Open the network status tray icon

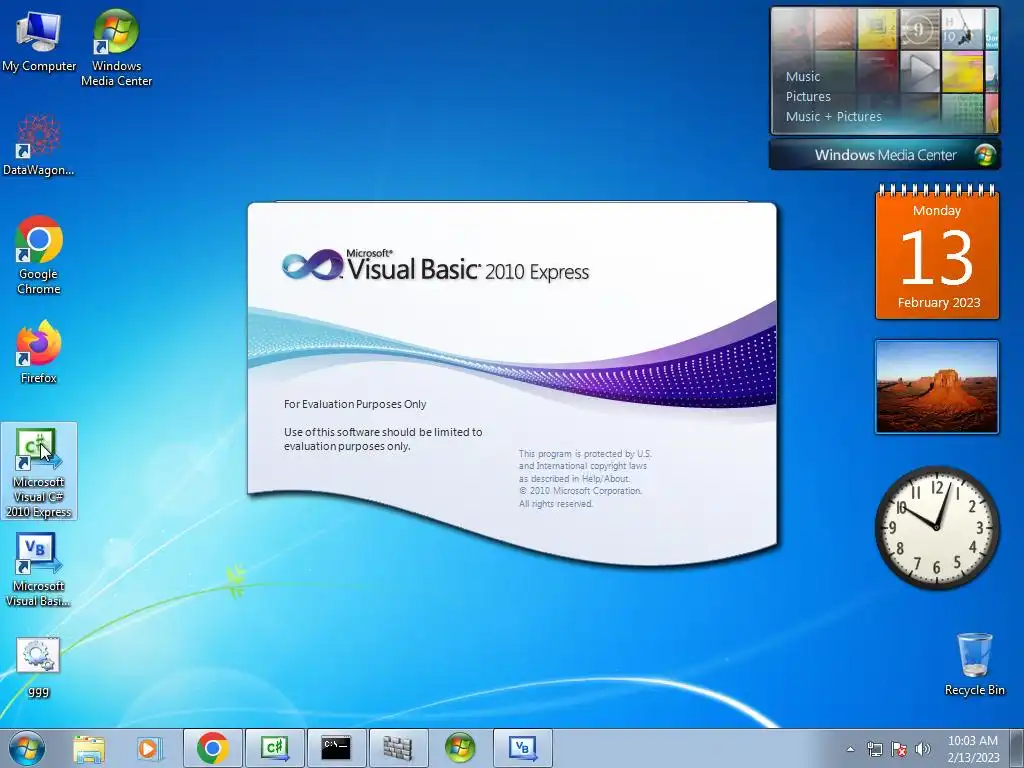(x=874, y=749)
